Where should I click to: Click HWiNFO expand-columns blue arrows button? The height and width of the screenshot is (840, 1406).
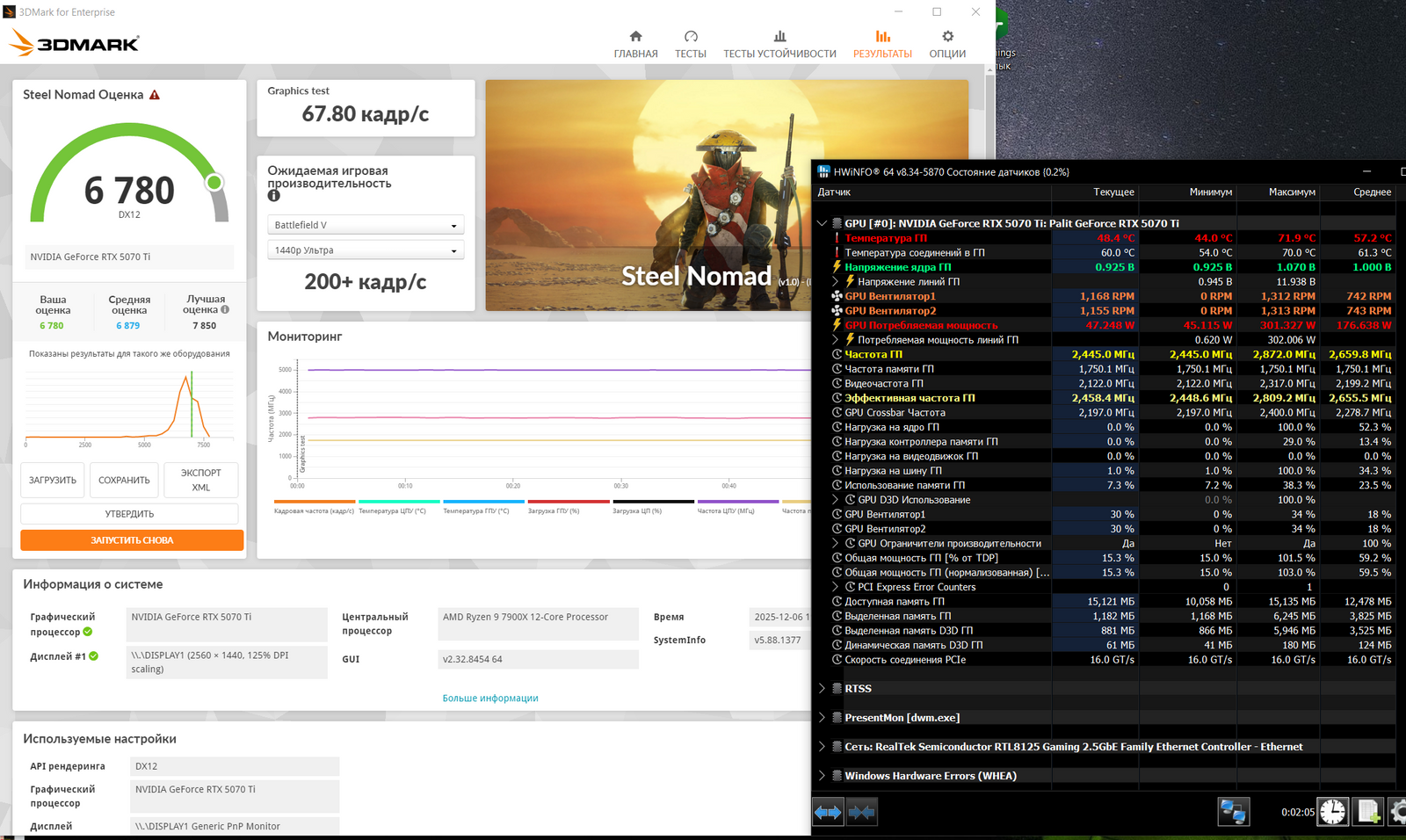[x=828, y=812]
